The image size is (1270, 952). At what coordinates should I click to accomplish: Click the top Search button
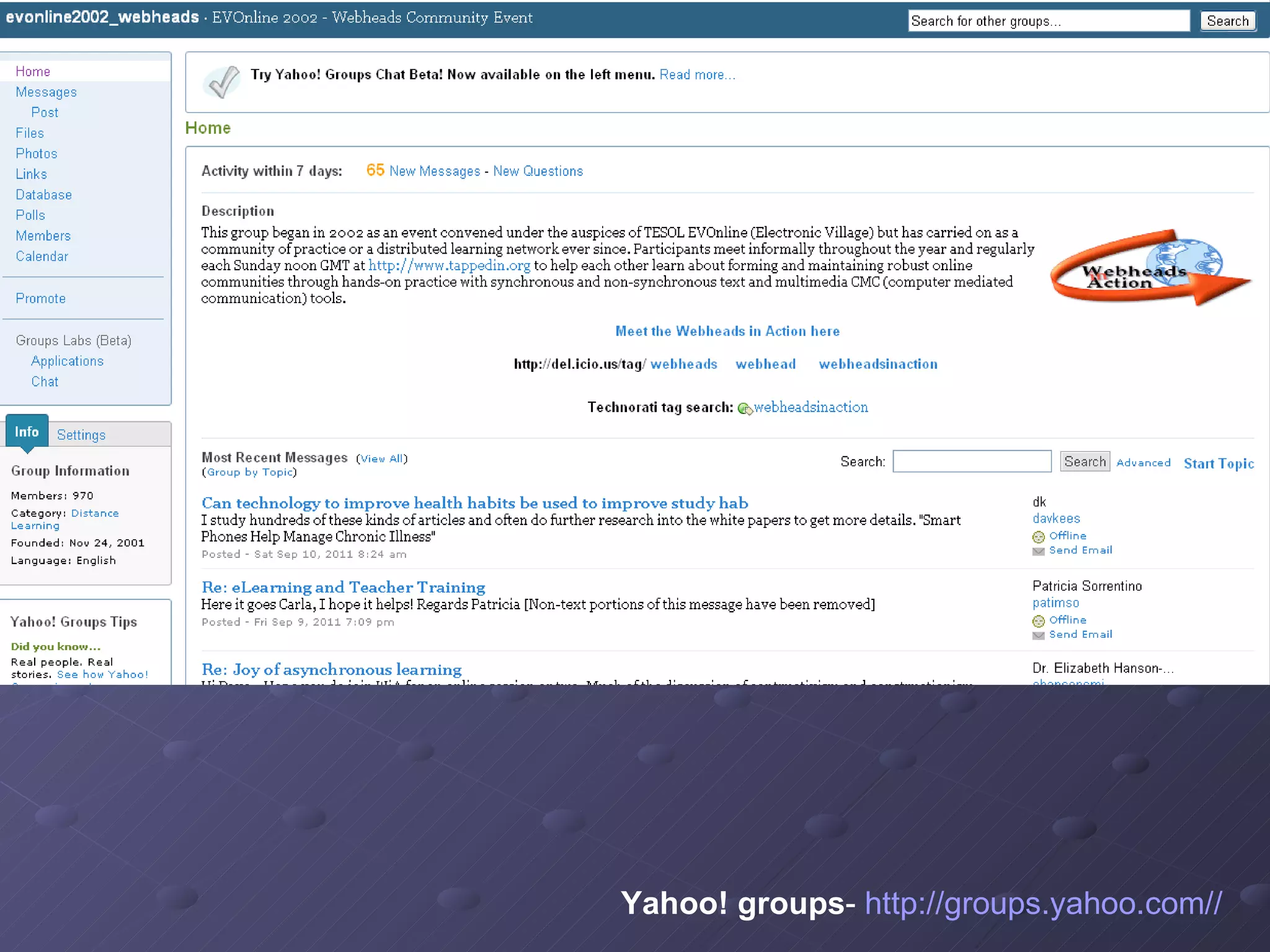pos(1228,21)
